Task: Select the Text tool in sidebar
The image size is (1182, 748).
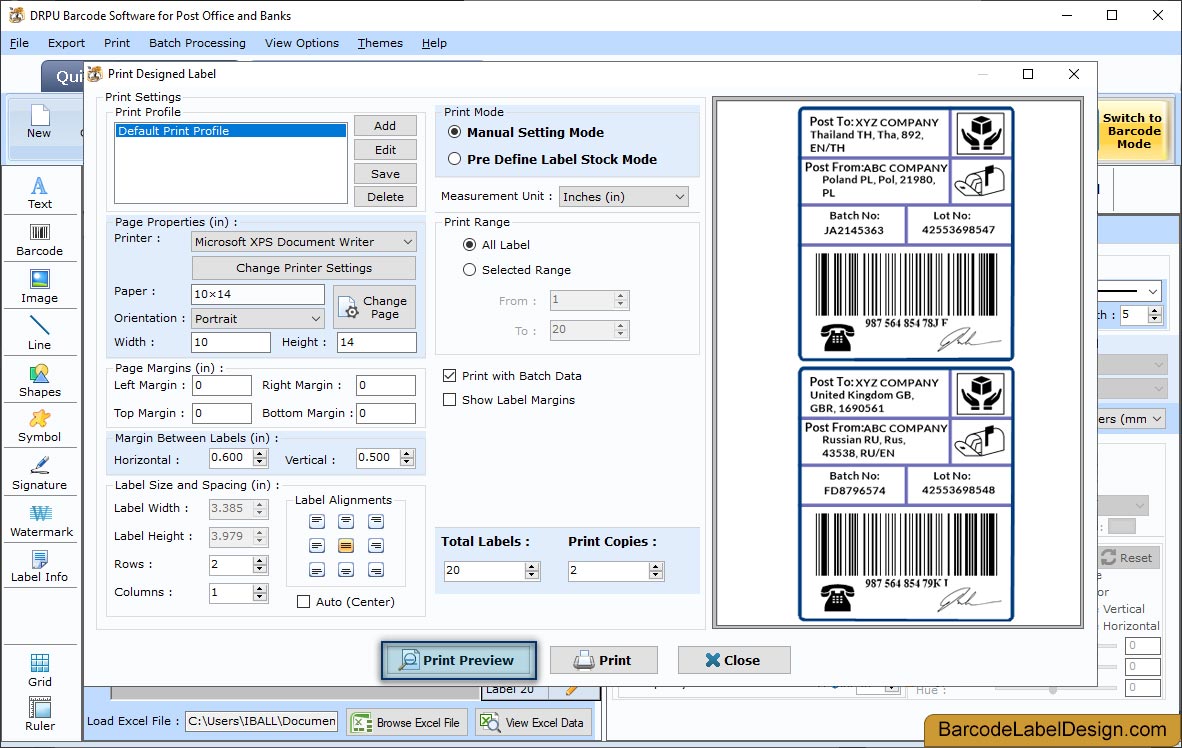Action: click(x=39, y=192)
